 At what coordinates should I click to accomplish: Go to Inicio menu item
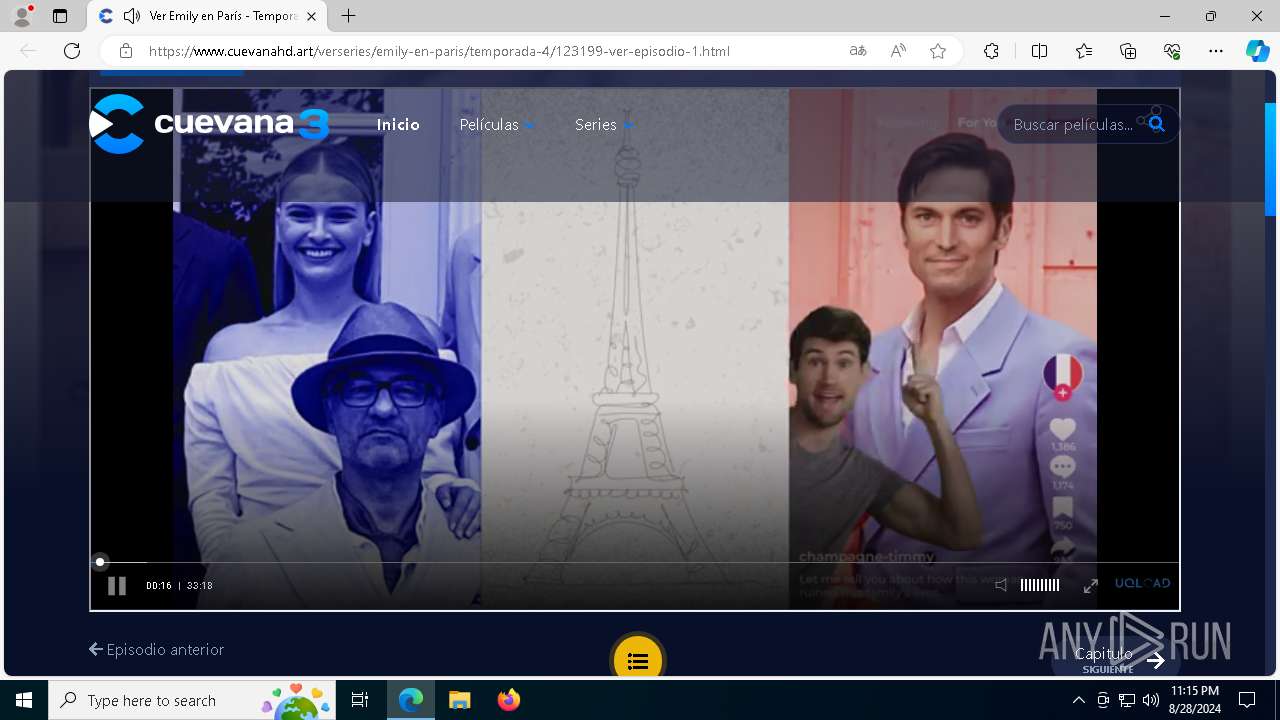point(398,124)
